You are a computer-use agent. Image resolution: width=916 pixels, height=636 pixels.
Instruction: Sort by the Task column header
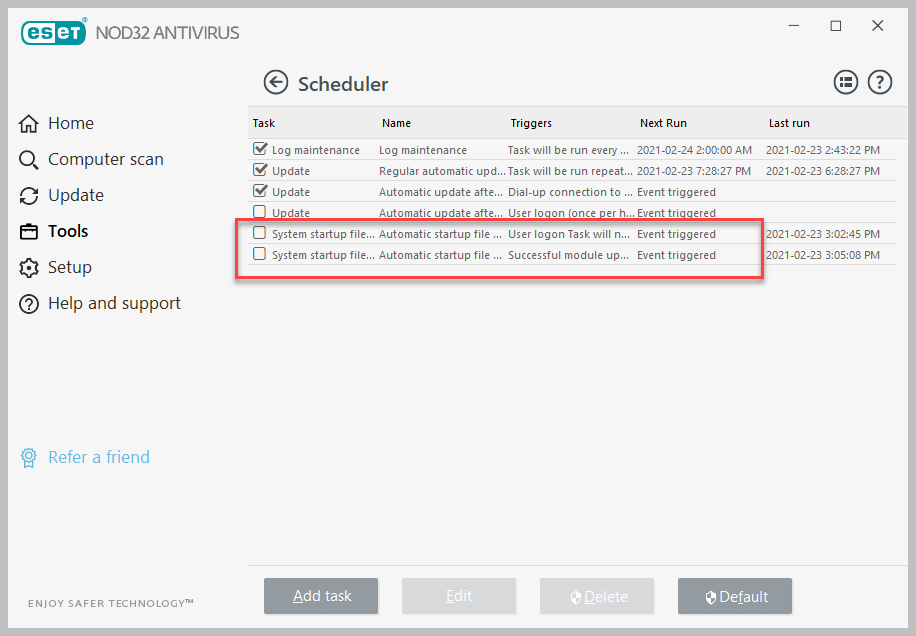(x=264, y=123)
